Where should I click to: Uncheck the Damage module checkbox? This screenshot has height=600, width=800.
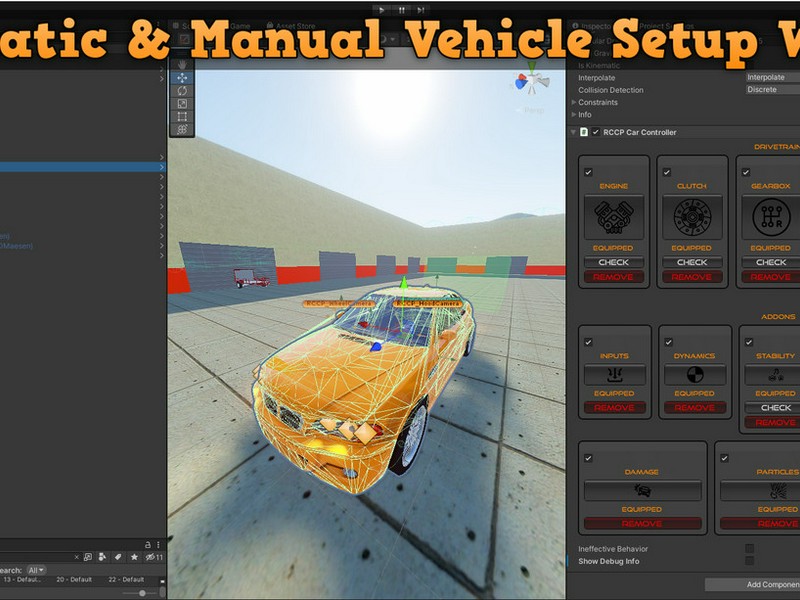coord(588,458)
